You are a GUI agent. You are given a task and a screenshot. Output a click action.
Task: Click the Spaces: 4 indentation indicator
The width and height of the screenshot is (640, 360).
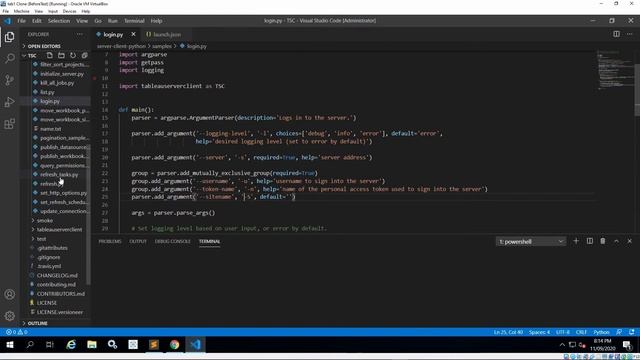coord(539,332)
